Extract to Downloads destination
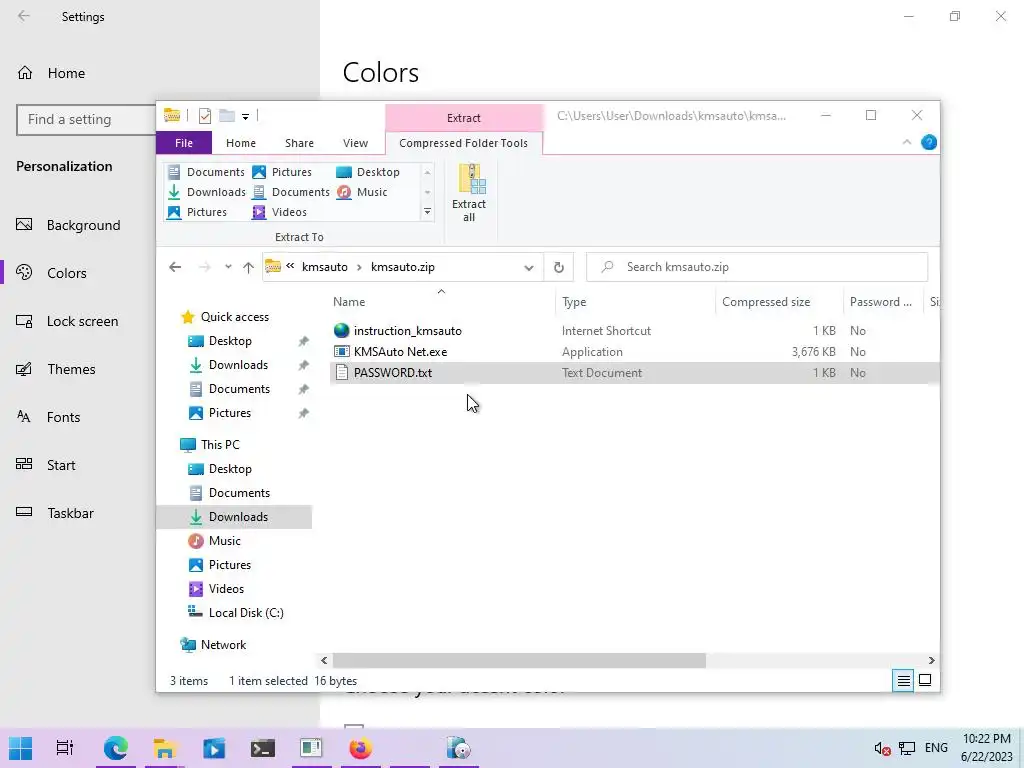The height and width of the screenshot is (768, 1024). point(206,192)
